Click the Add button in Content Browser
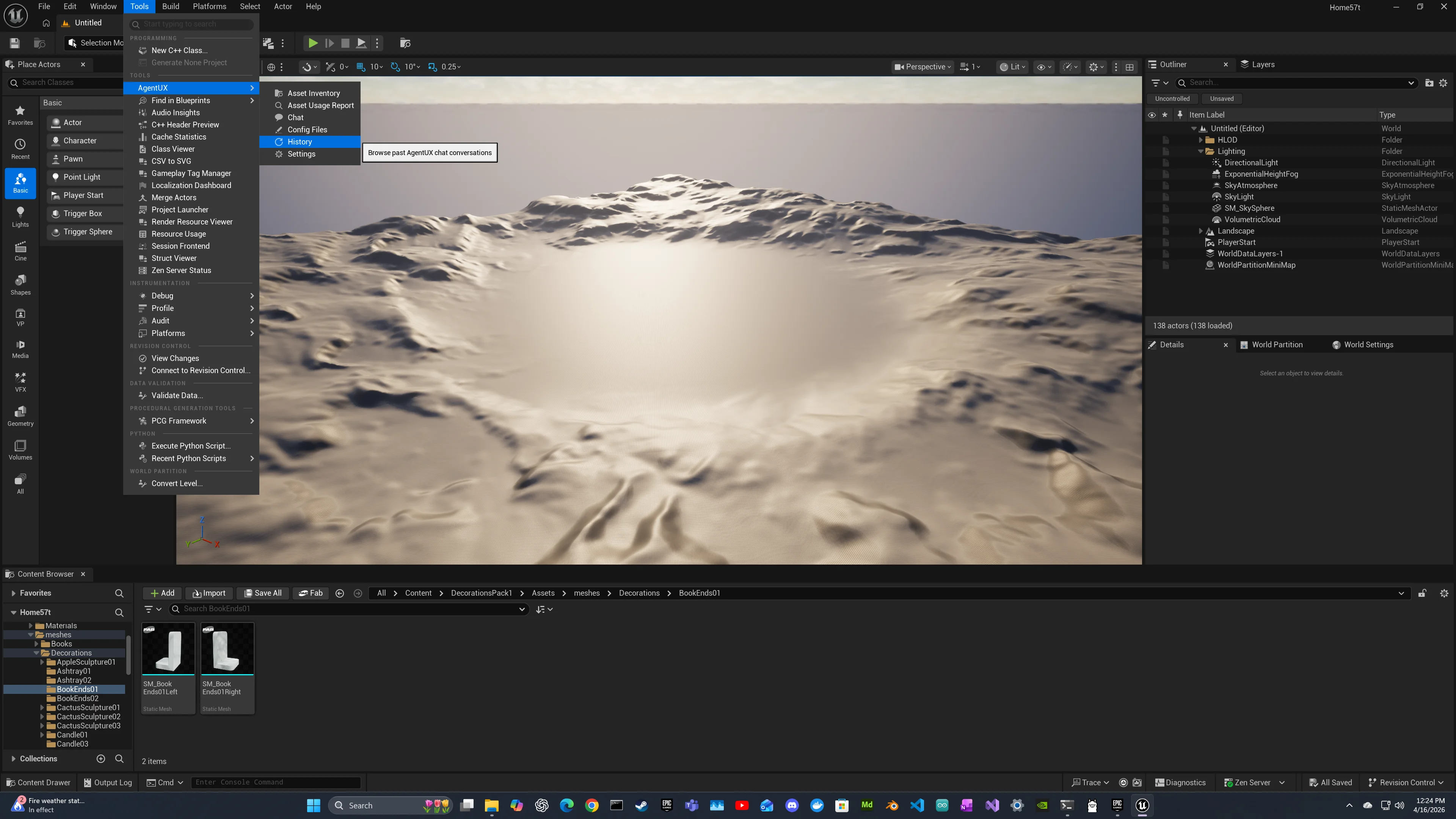1456x819 pixels. (x=162, y=593)
